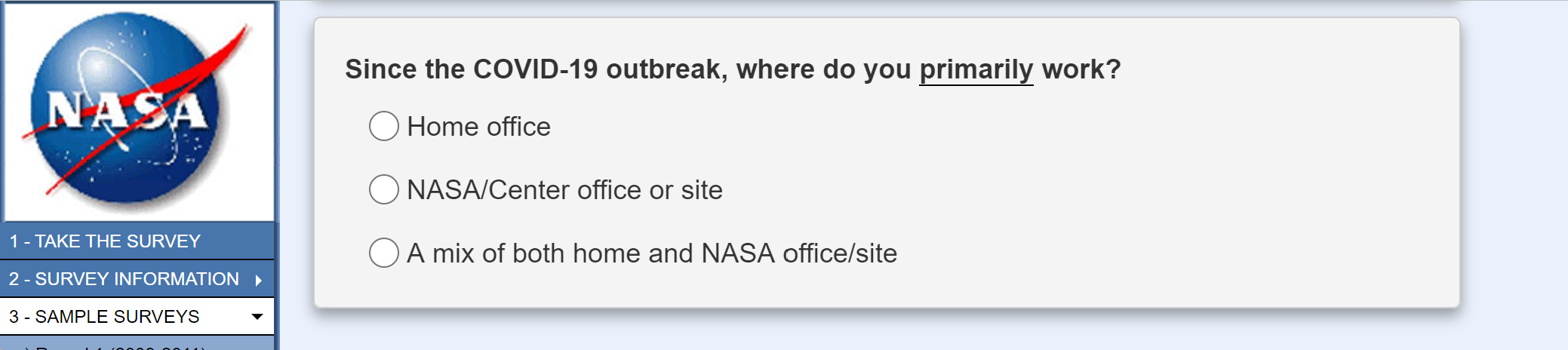Image resolution: width=1568 pixels, height=350 pixels.
Task: Select the Home office radio button
Action: click(x=383, y=126)
